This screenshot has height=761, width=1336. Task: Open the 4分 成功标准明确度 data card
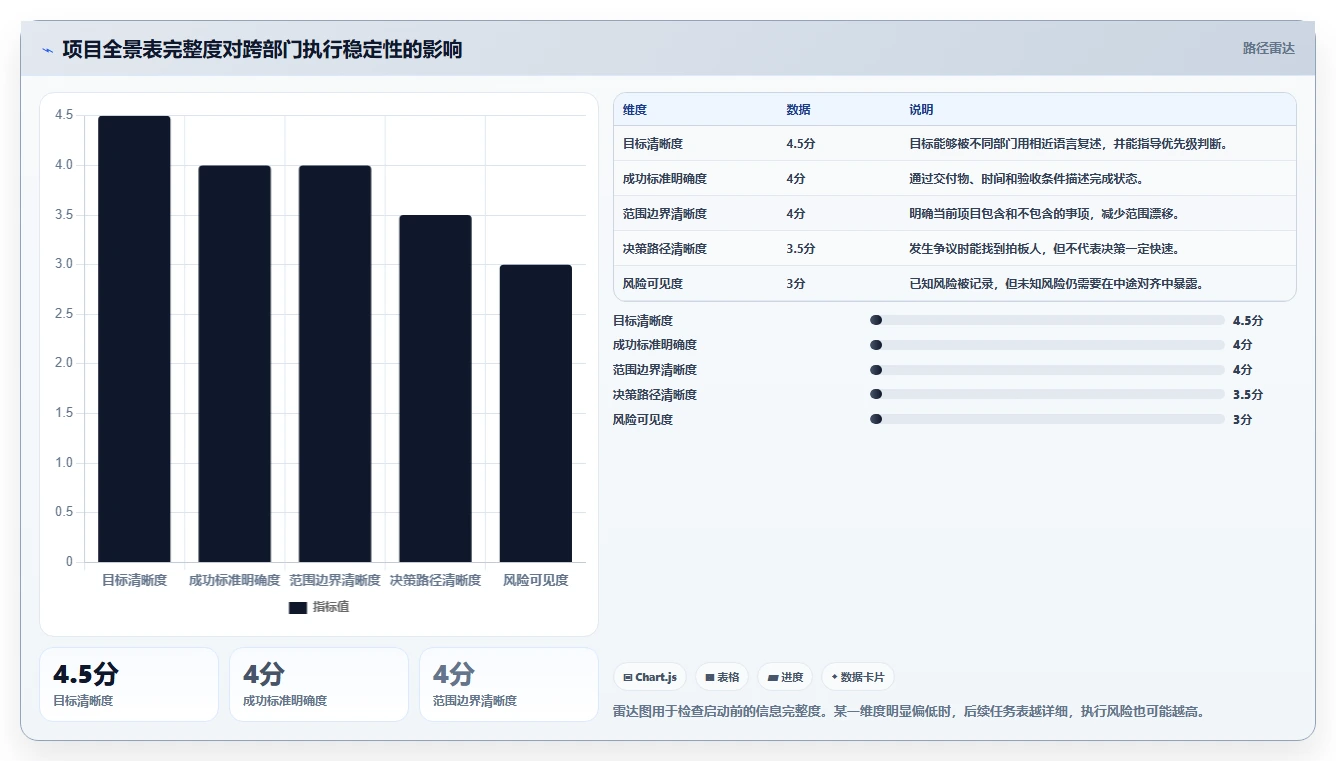click(x=319, y=684)
